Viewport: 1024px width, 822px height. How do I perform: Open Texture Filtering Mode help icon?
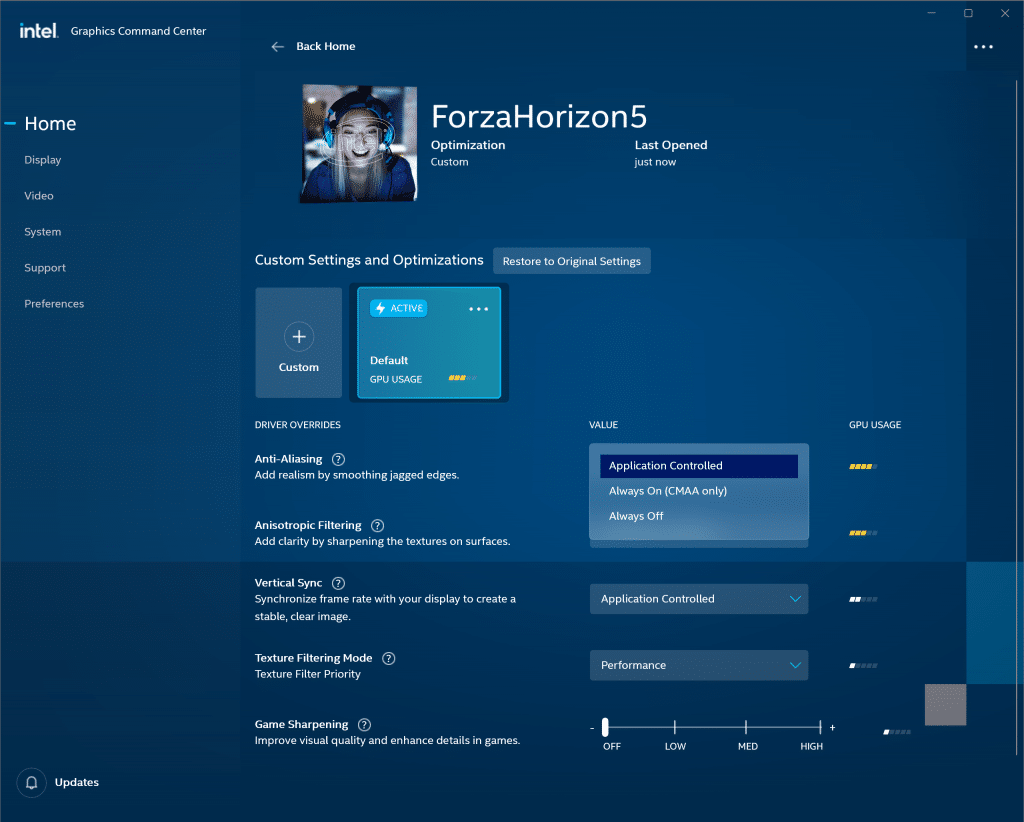(389, 658)
